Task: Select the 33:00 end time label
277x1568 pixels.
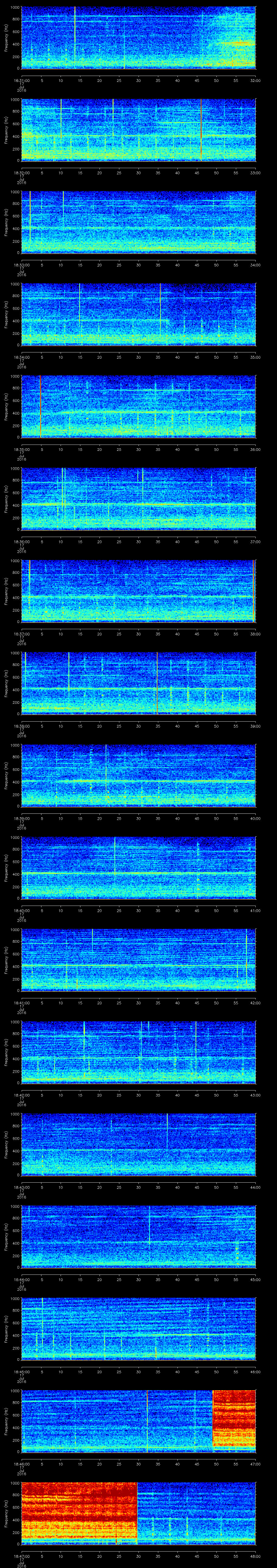Action: (x=255, y=173)
